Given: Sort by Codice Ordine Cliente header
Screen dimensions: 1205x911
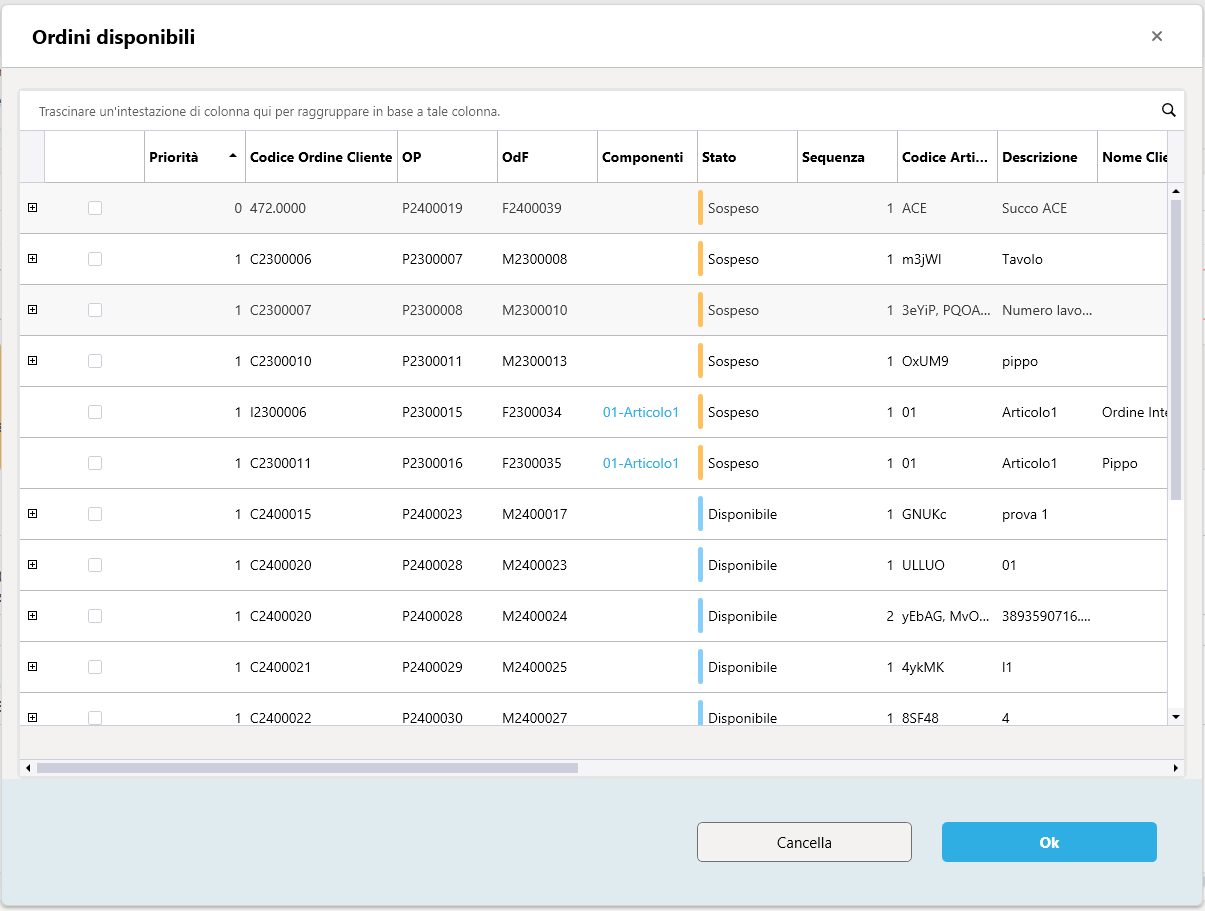Looking at the screenshot, I should tap(321, 157).
